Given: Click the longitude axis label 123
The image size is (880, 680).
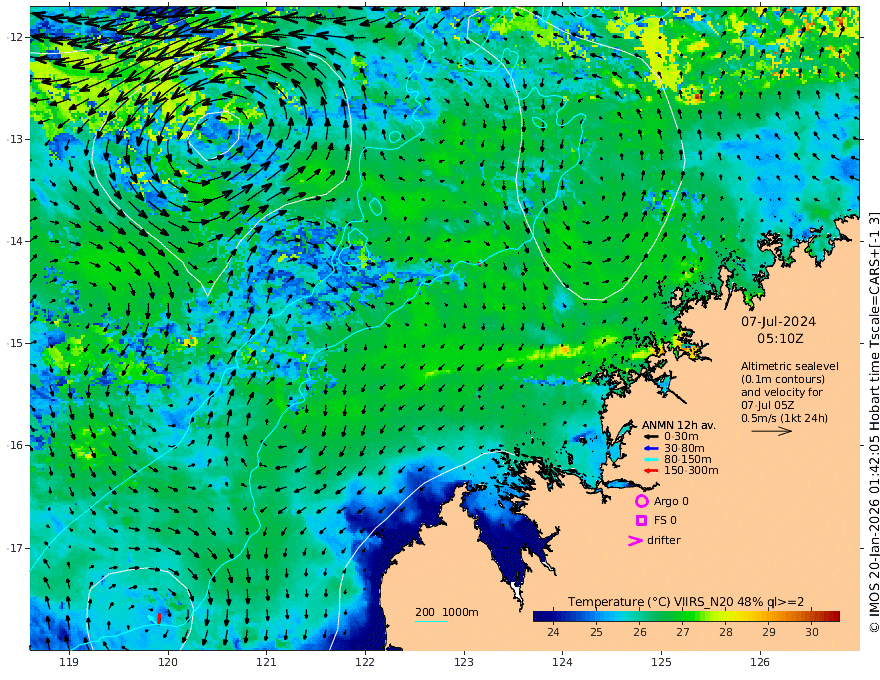Looking at the screenshot, I should pos(464,663).
